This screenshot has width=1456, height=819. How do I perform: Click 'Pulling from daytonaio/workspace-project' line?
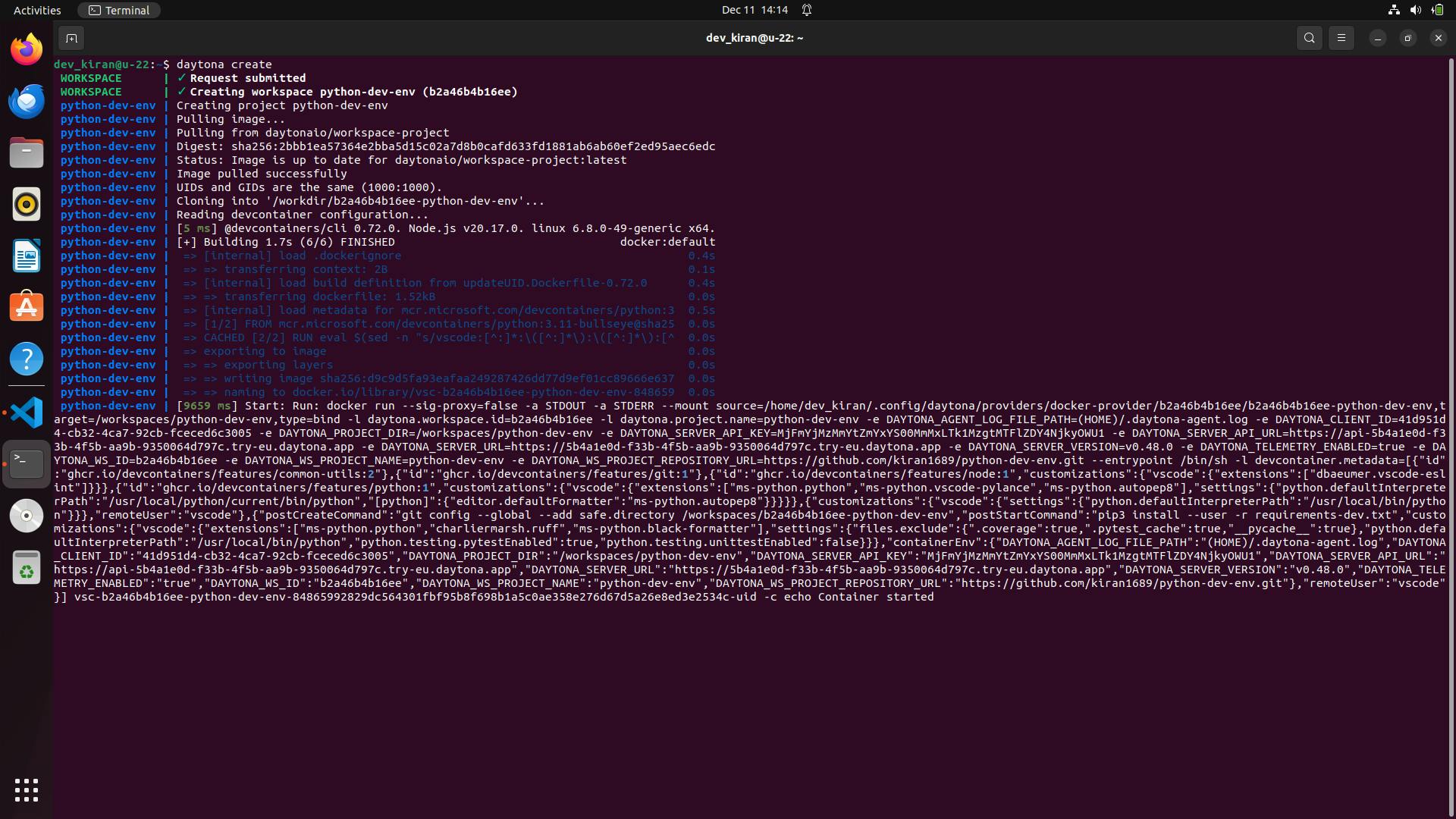[312, 133]
